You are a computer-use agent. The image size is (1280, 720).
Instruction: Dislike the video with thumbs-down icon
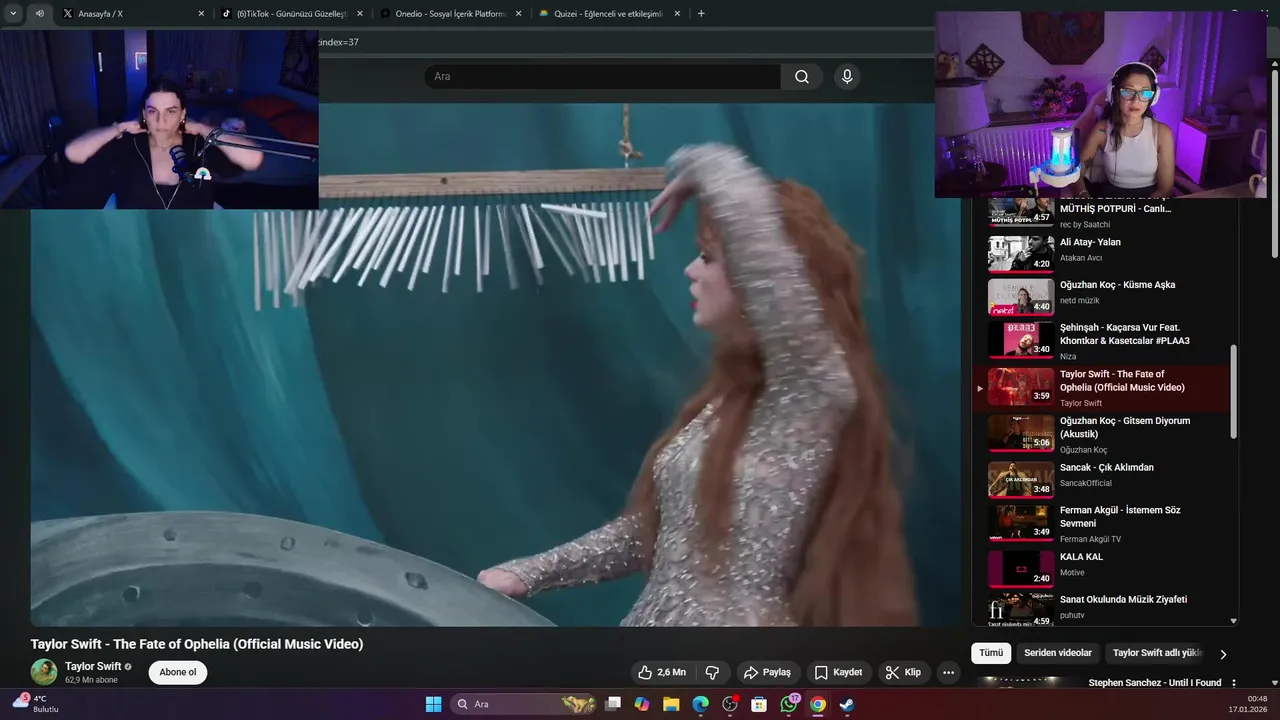713,672
